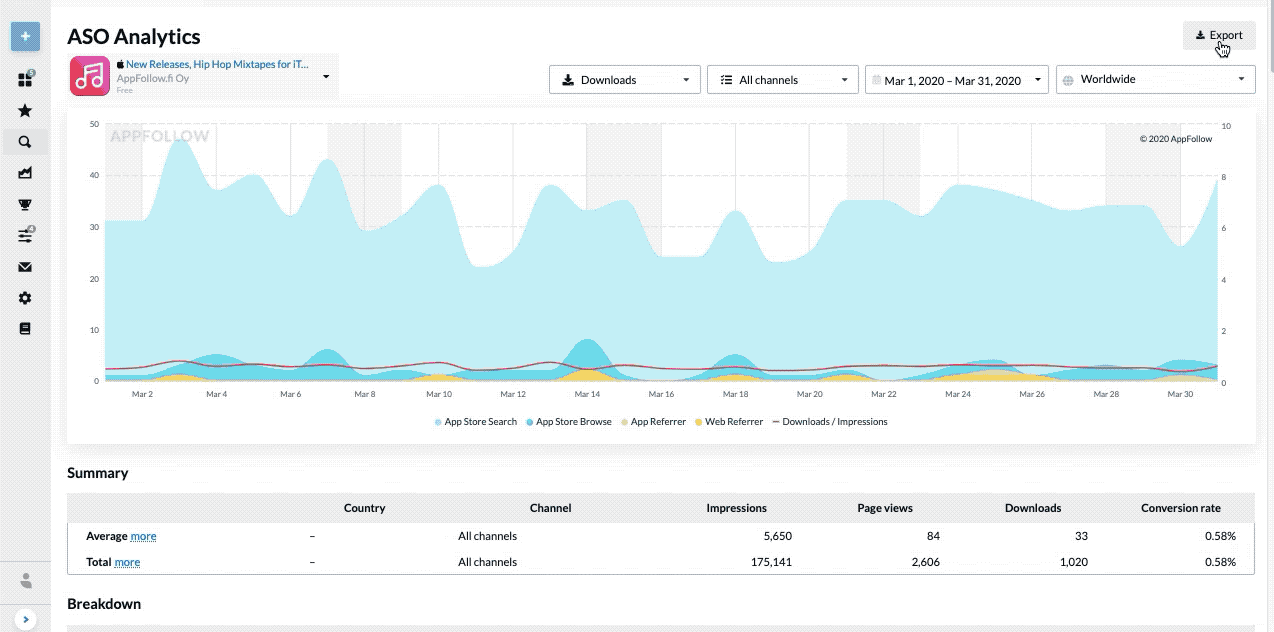The height and width of the screenshot is (632, 1274).
Task: Click the 'more' link beside Average
Action: click(143, 536)
